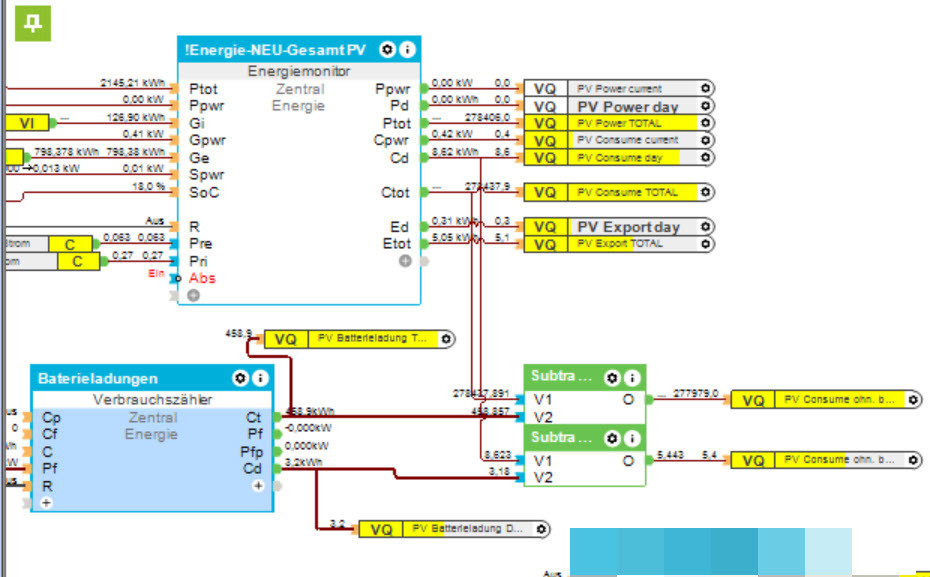930x577 pixels.
Task: Add input with plus below R in Baterieladungen
Action: tap(46, 503)
